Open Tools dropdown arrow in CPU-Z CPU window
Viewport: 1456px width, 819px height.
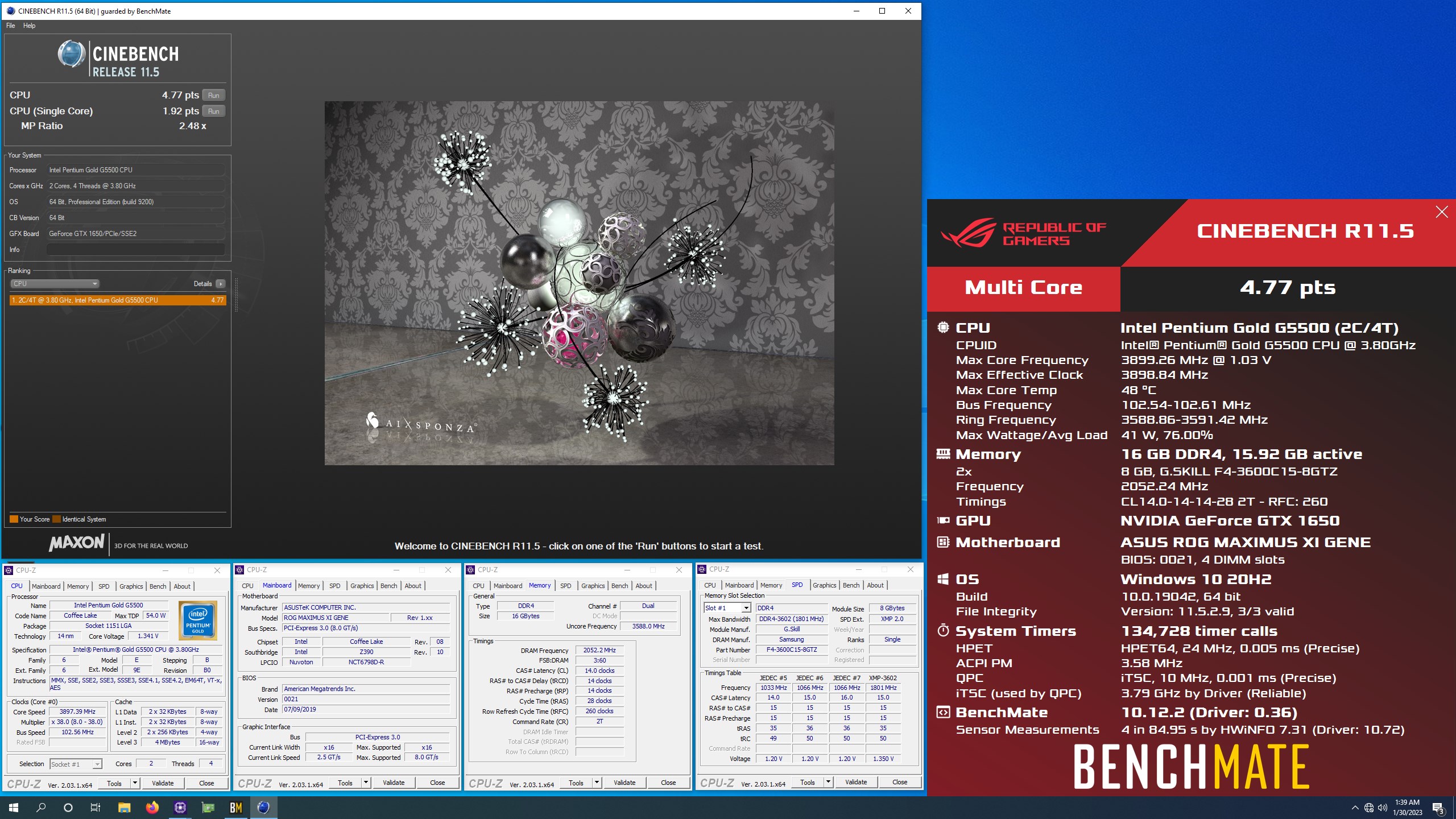click(135, 783)
